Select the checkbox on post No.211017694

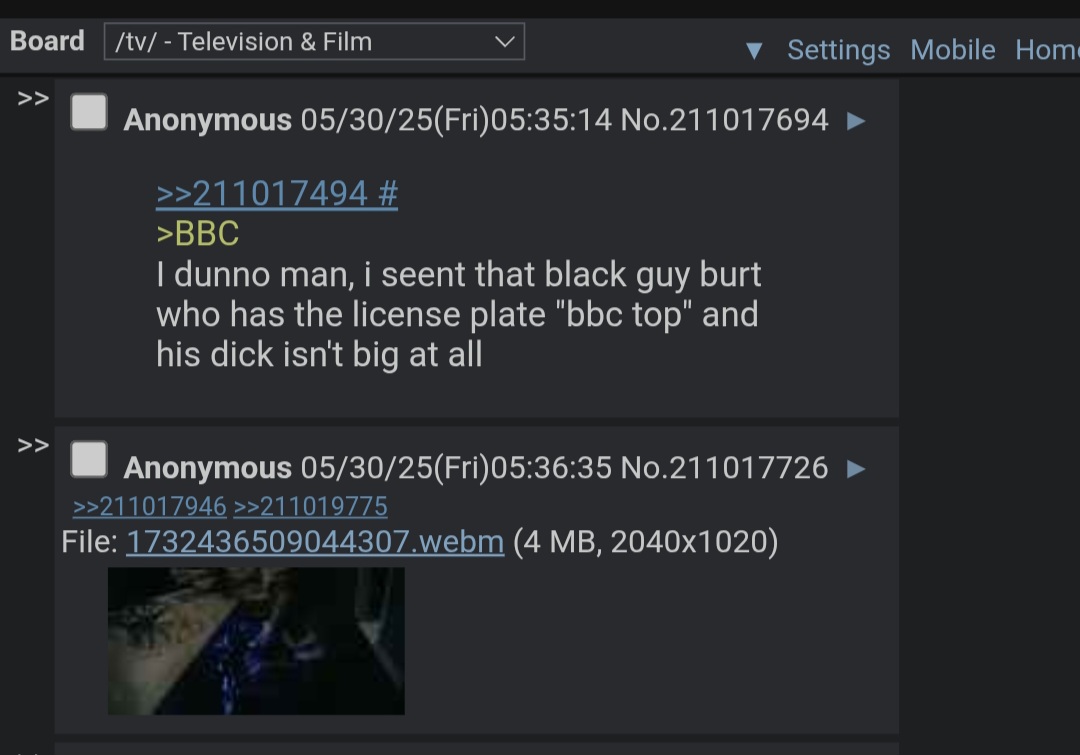click(89, 112)
